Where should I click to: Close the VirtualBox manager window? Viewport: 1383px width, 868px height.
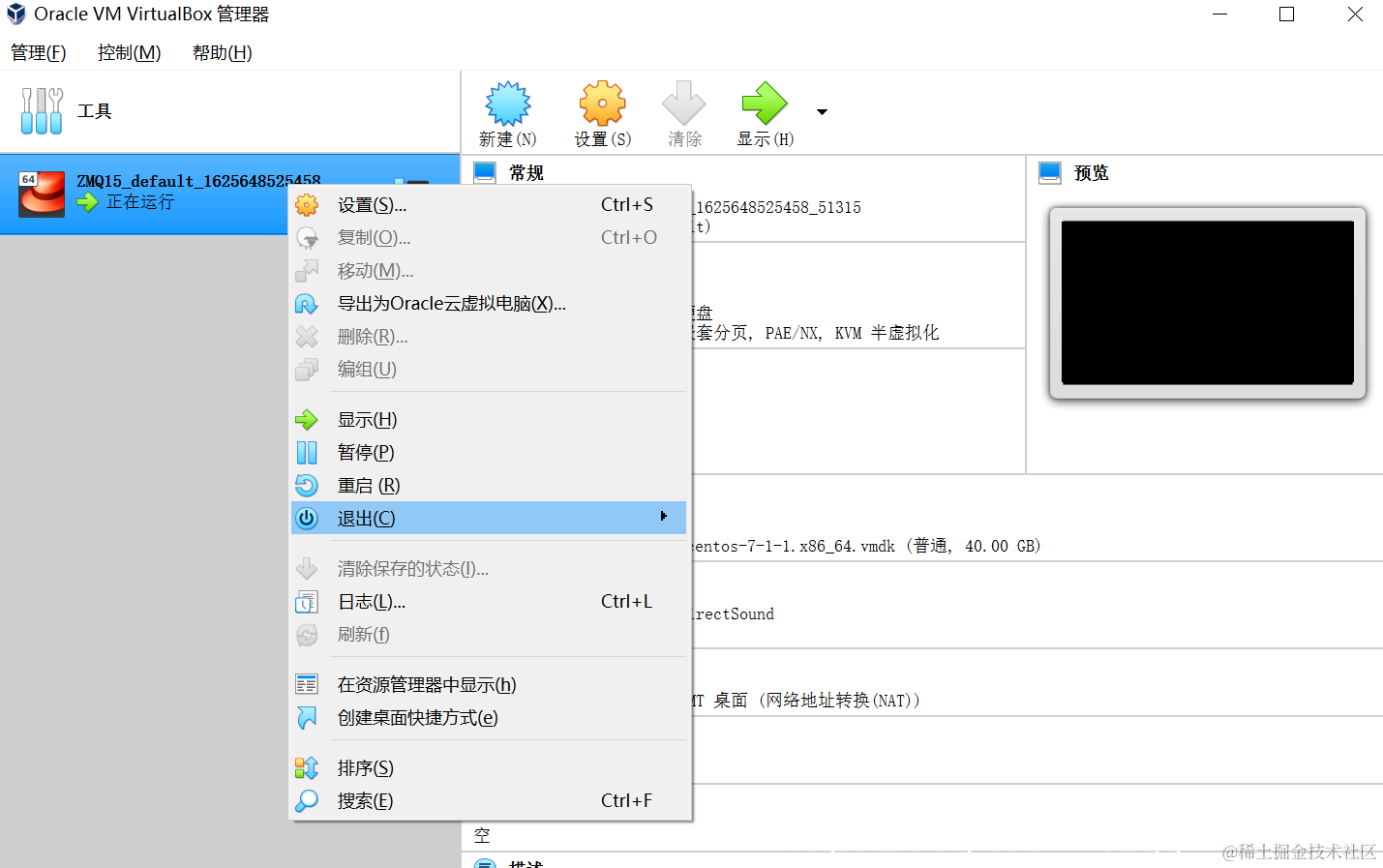(1355, 15)
